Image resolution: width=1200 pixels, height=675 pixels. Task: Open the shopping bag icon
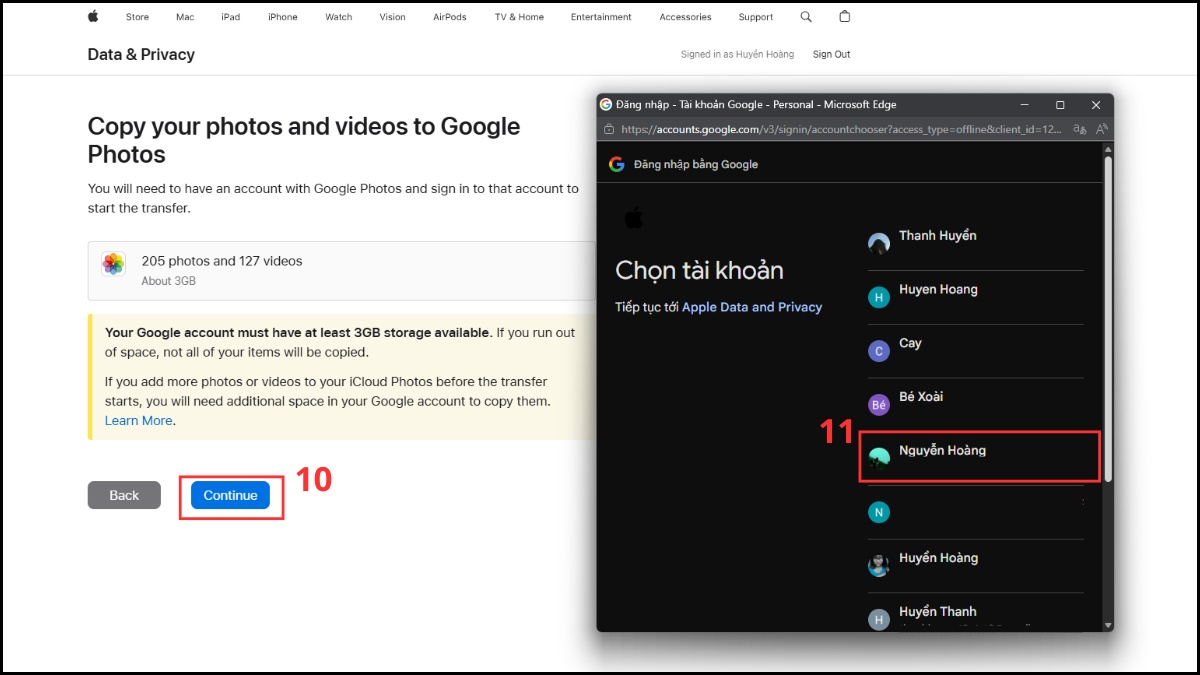pos(845,17)
